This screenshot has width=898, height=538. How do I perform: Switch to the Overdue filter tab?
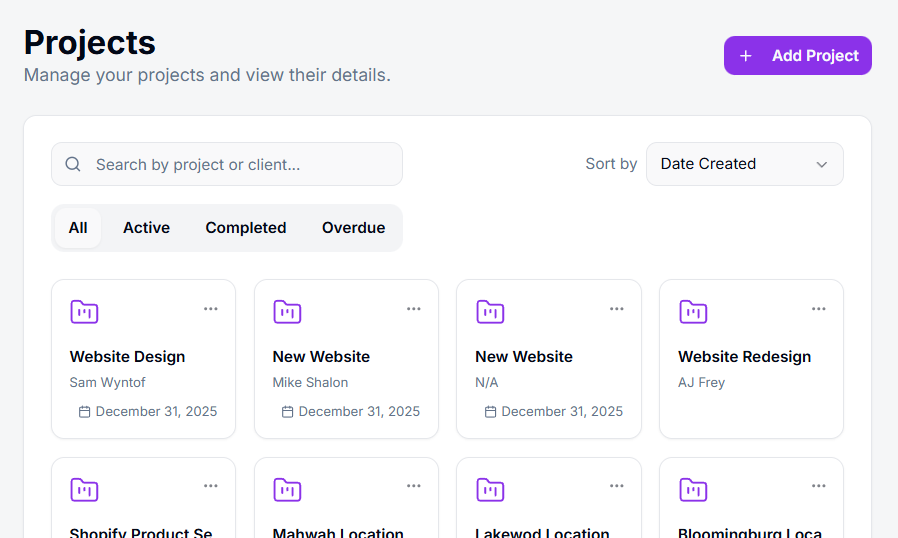pos(353,228)
